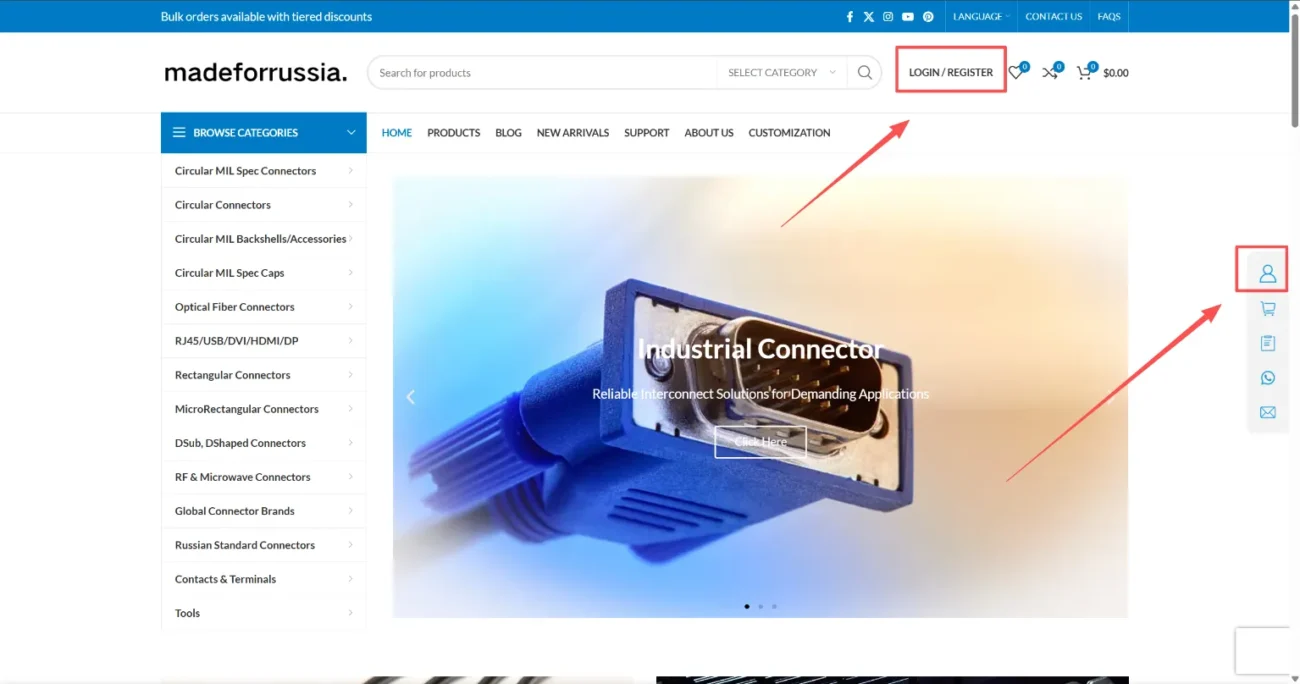Open the email envelope side icon

click(1267, 412)
